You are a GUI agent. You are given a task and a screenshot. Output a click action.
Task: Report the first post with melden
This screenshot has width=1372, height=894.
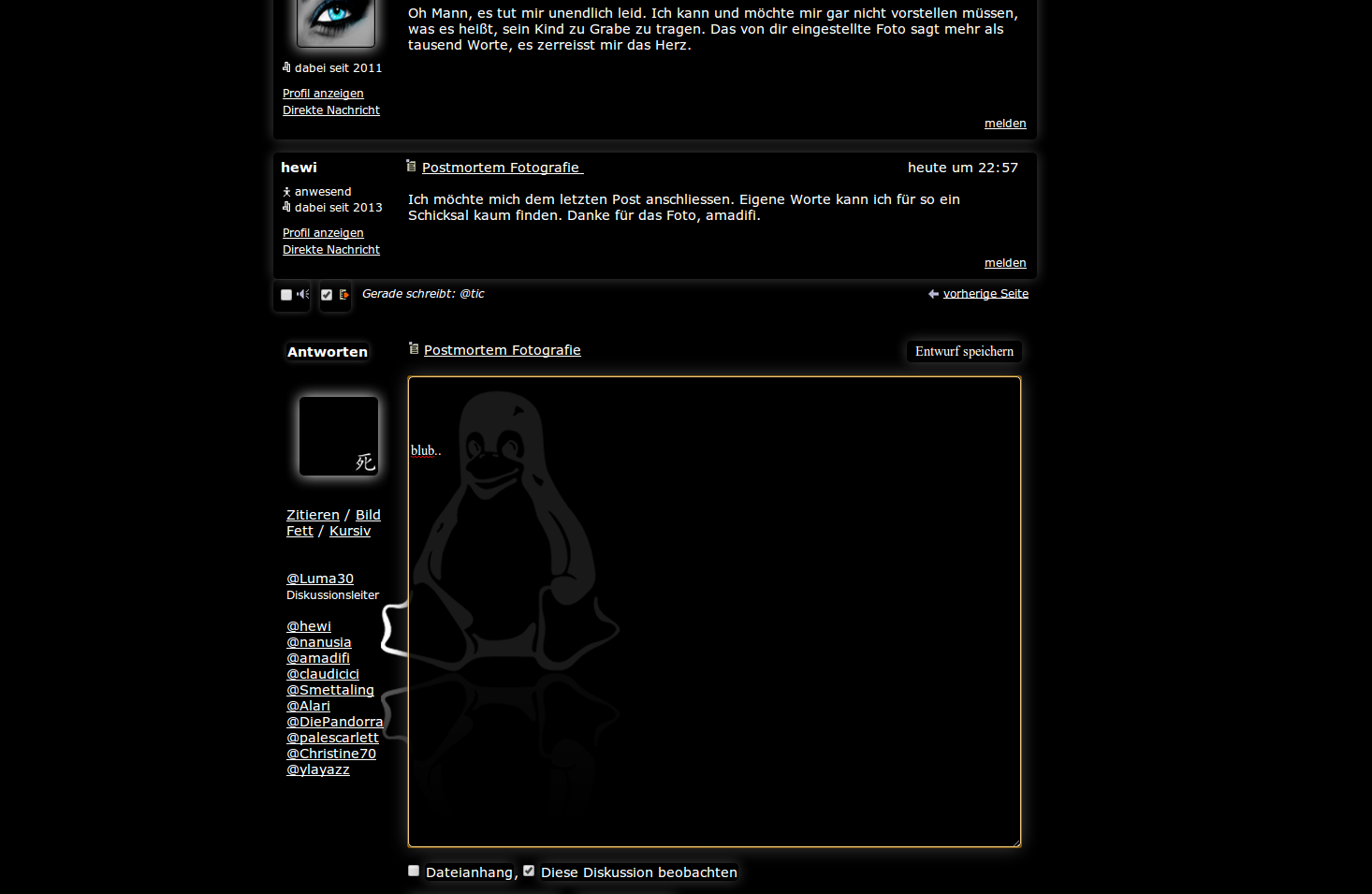[x=1005, y=124]
